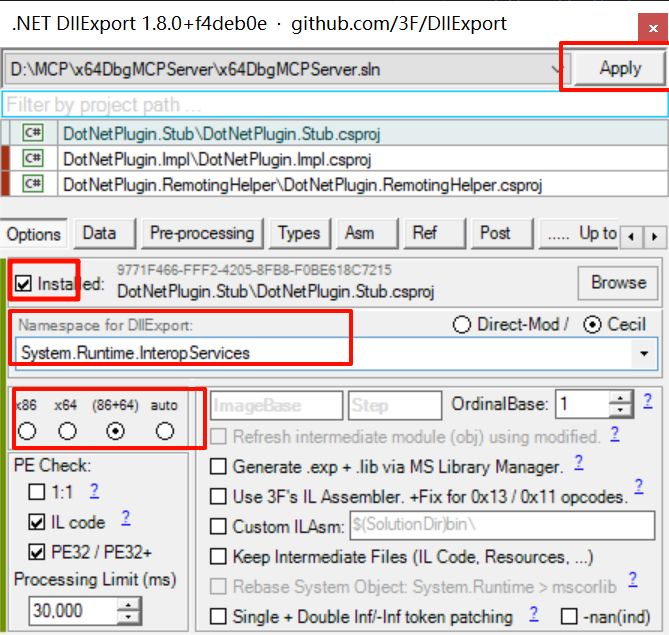Click the Browse button
The width and height of the screenshot is (669, 635).
(x=618, y=282)
